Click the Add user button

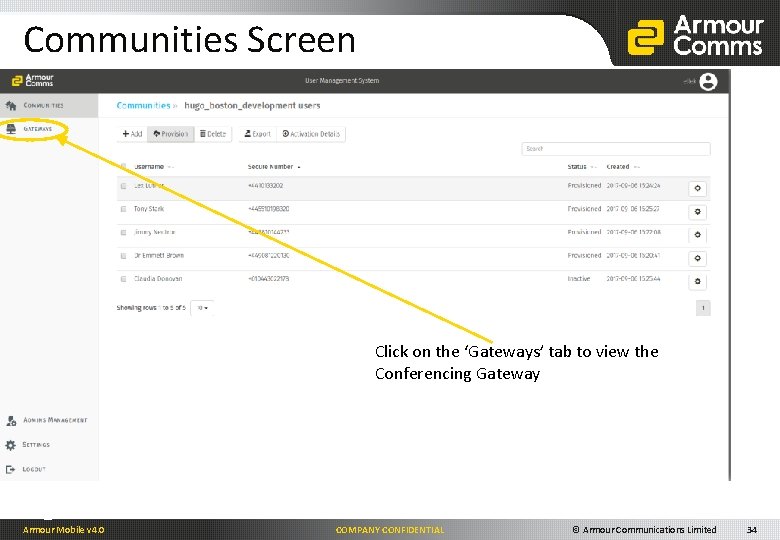132,134
